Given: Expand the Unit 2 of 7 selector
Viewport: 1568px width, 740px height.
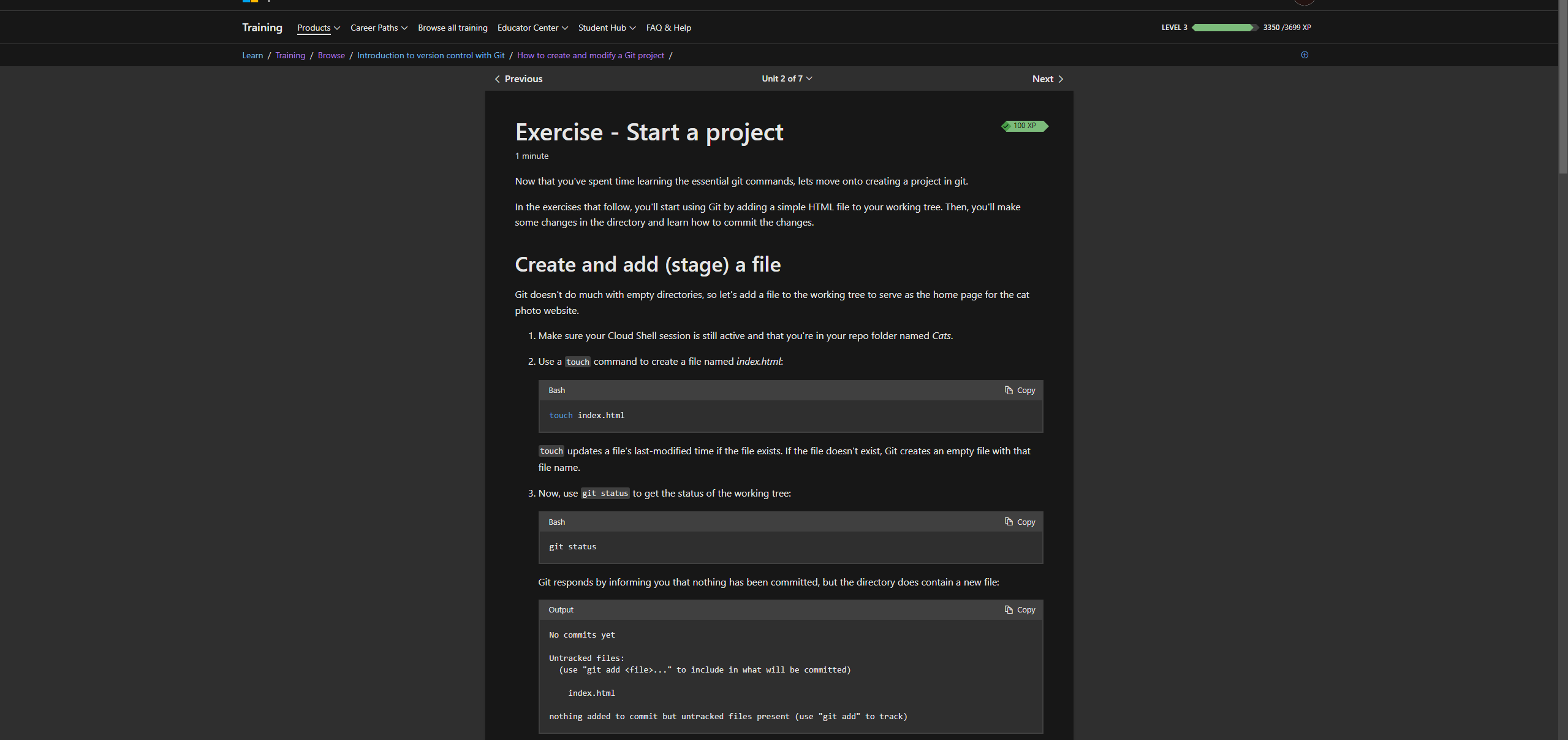Looking at the screenshot, I should point(787,78).
